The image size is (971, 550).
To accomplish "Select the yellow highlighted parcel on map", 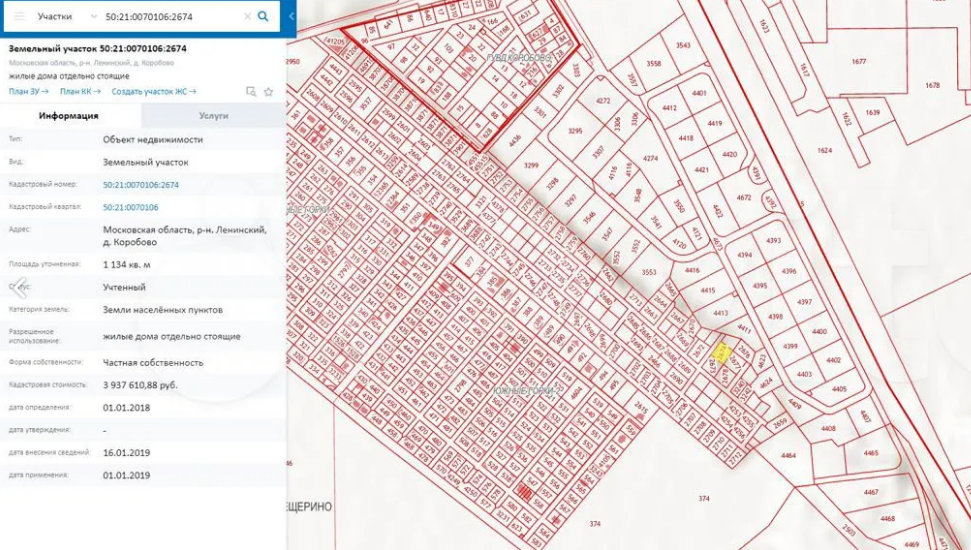I will coord(719,353).
